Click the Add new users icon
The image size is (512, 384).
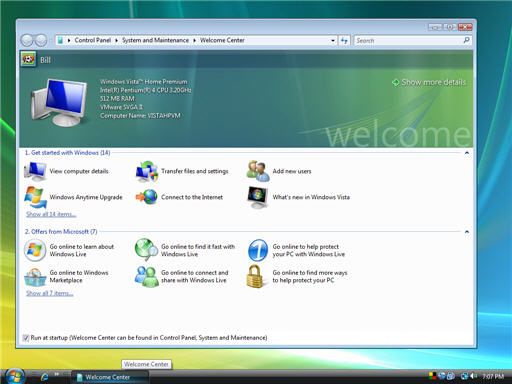[x=258, y=171]
